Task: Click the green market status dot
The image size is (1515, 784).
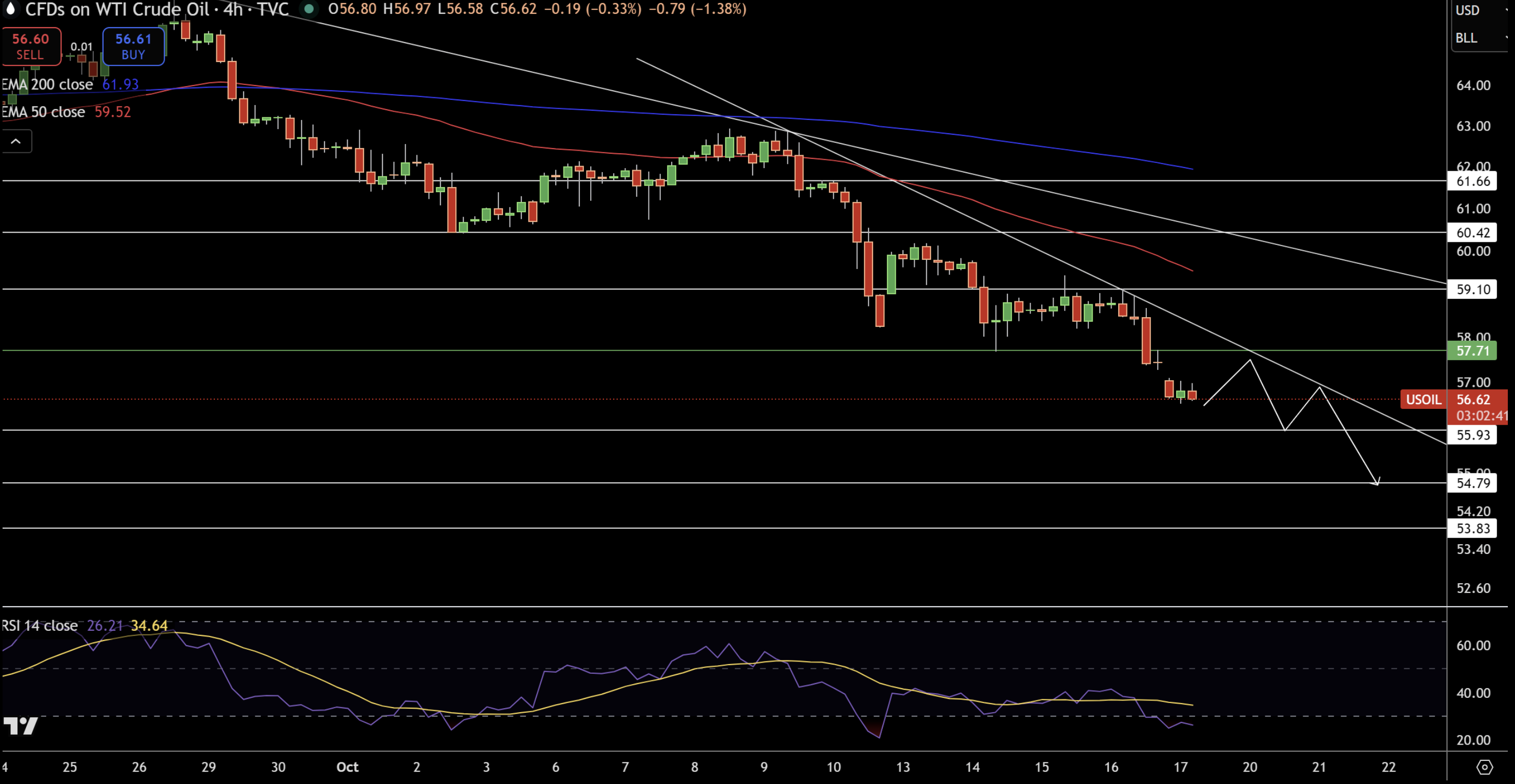Action: 308,9
